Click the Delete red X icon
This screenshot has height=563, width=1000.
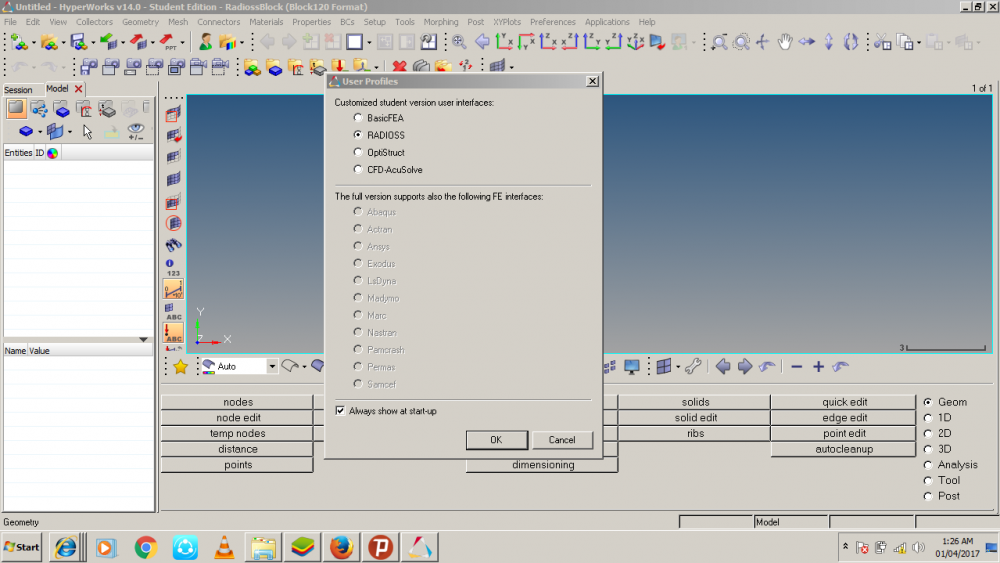click(399, 66)
